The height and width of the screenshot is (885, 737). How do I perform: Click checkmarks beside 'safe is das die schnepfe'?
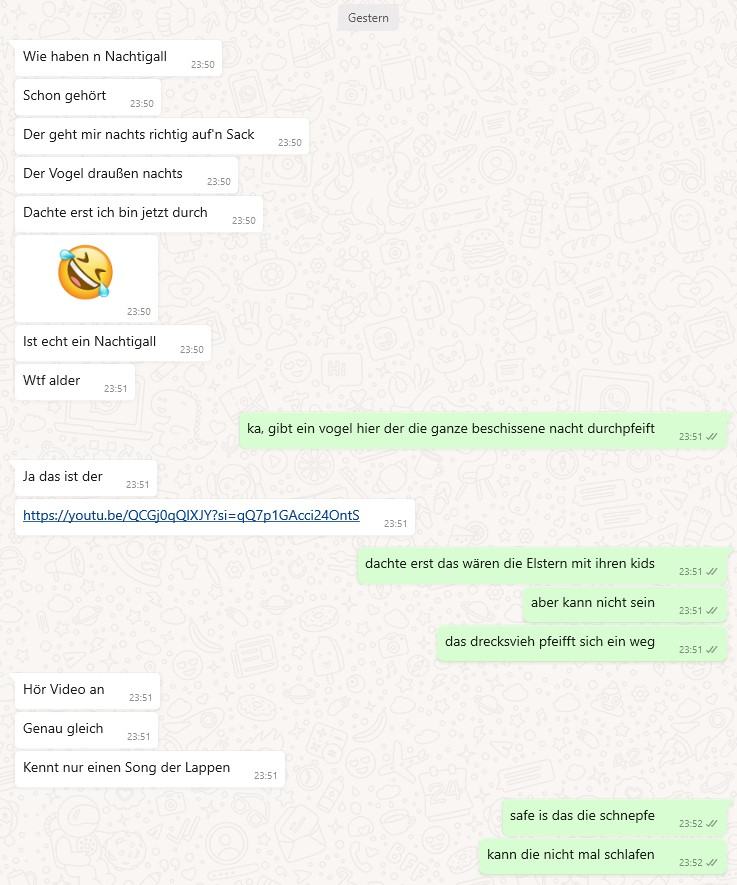tap(712, 823)
